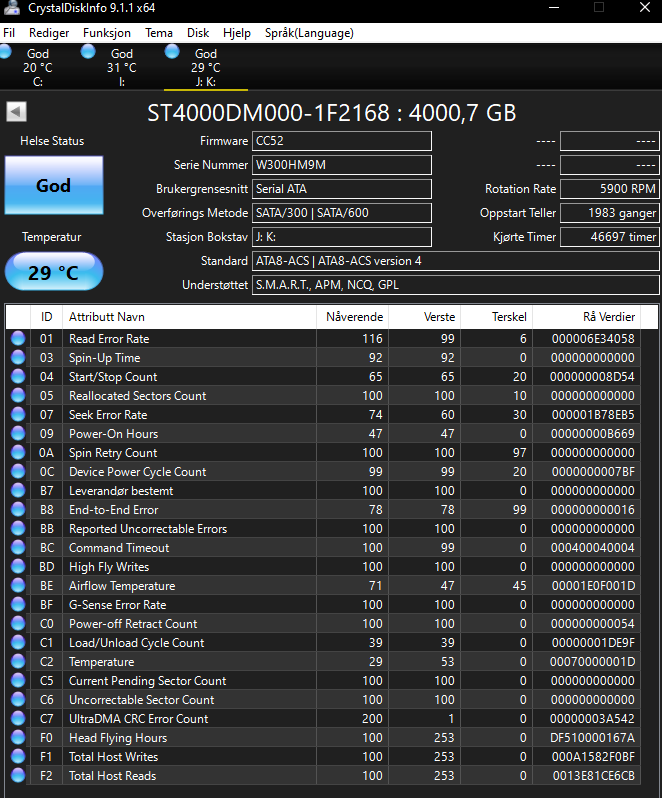Click the Nåverende column header

click(x=353, y=317)
